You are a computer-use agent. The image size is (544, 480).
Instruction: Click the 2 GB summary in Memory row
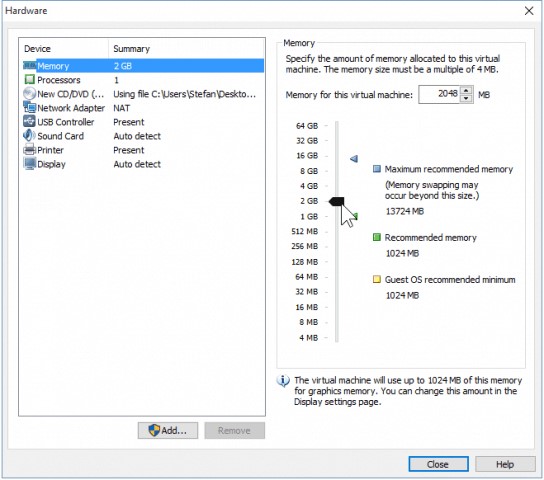click(123, 66)
